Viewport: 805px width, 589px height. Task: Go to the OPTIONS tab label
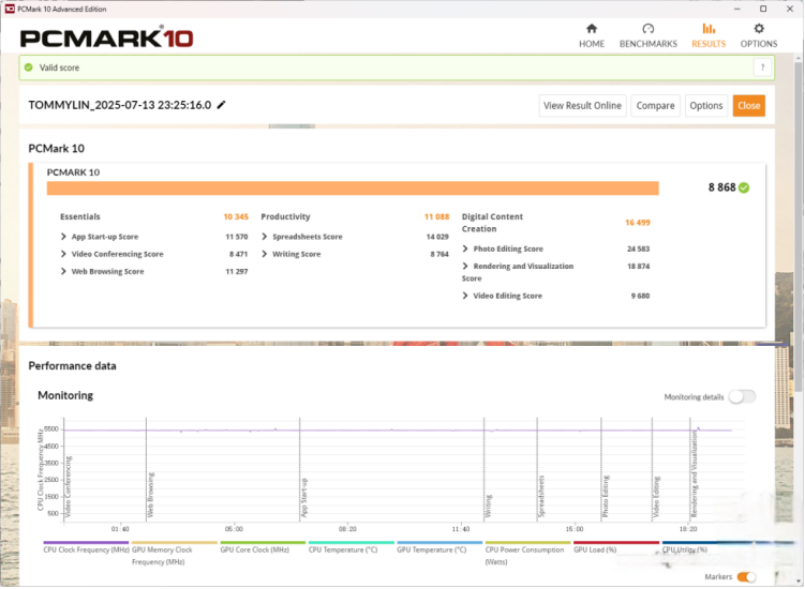click(x=759, y=44)
